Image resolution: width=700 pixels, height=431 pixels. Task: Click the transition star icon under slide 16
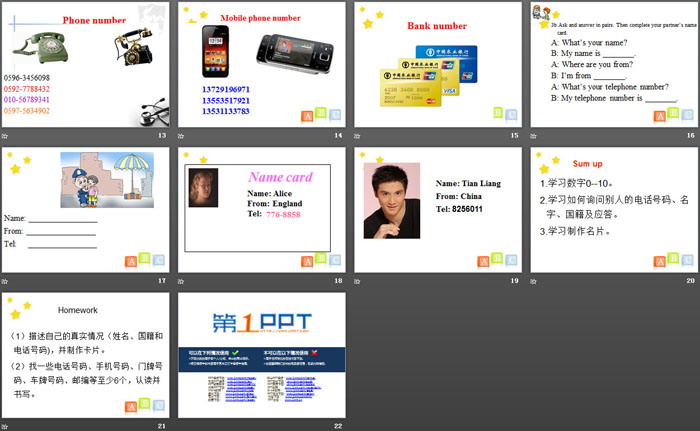tap(533, 136)
